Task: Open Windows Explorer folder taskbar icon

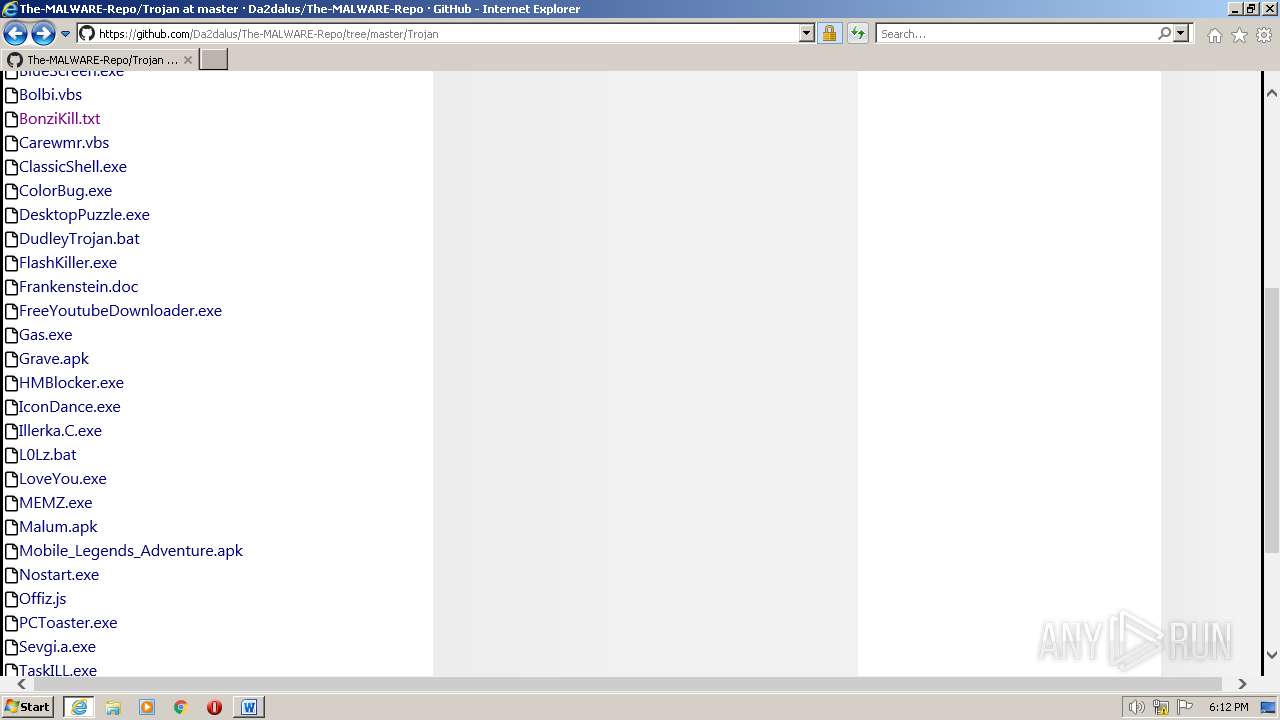Action: coord(113,707)
